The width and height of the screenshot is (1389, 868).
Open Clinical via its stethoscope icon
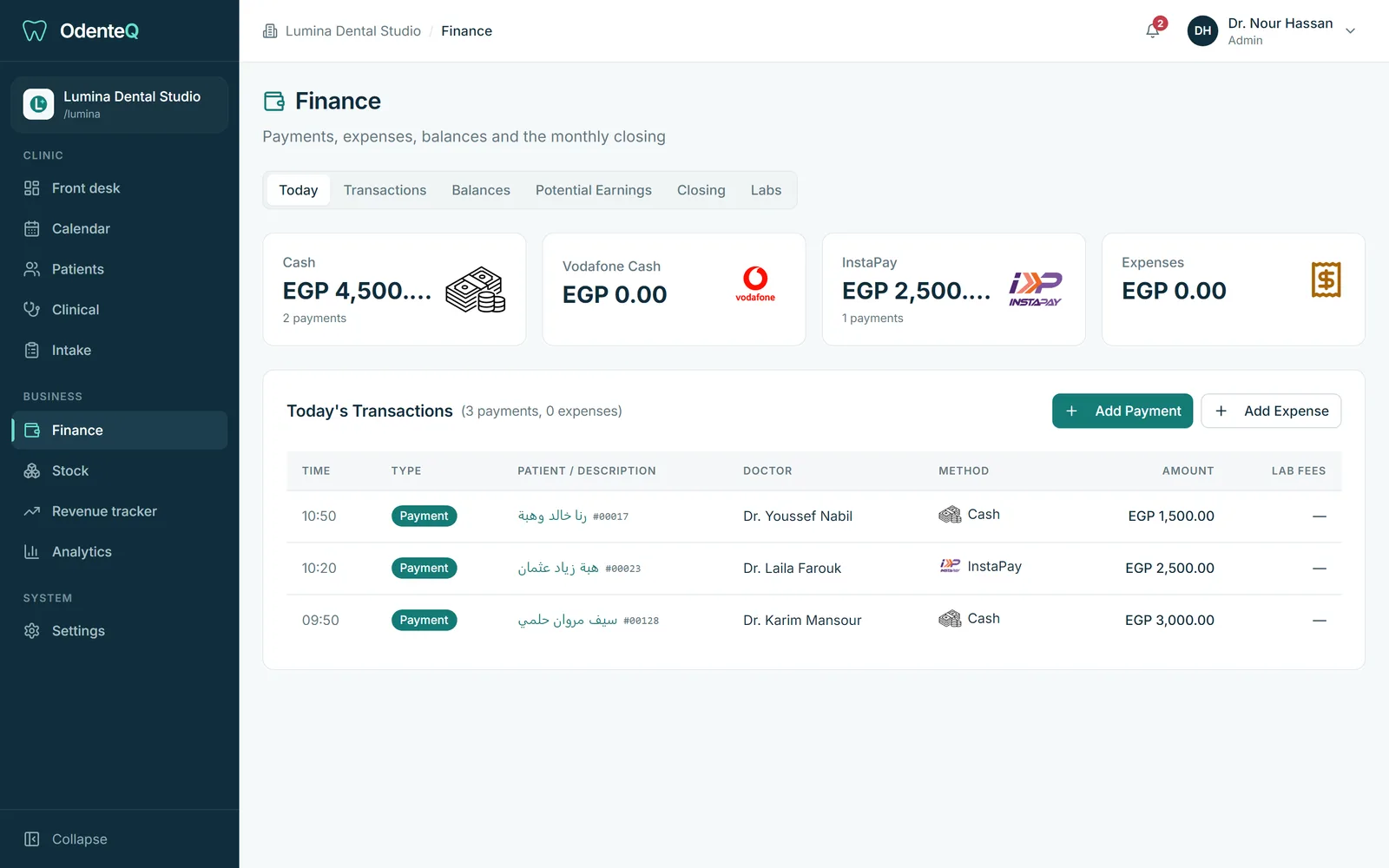(32, 309)
